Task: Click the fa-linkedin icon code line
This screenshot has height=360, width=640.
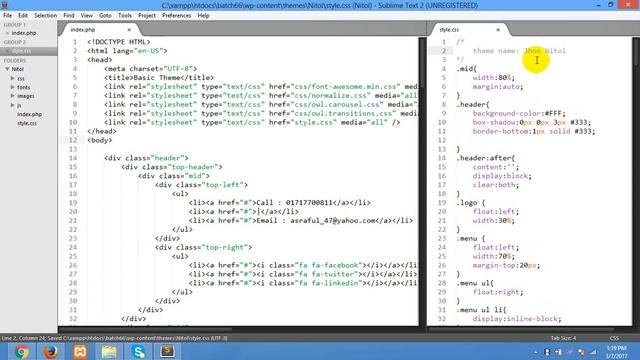Action: click(303, 283)
